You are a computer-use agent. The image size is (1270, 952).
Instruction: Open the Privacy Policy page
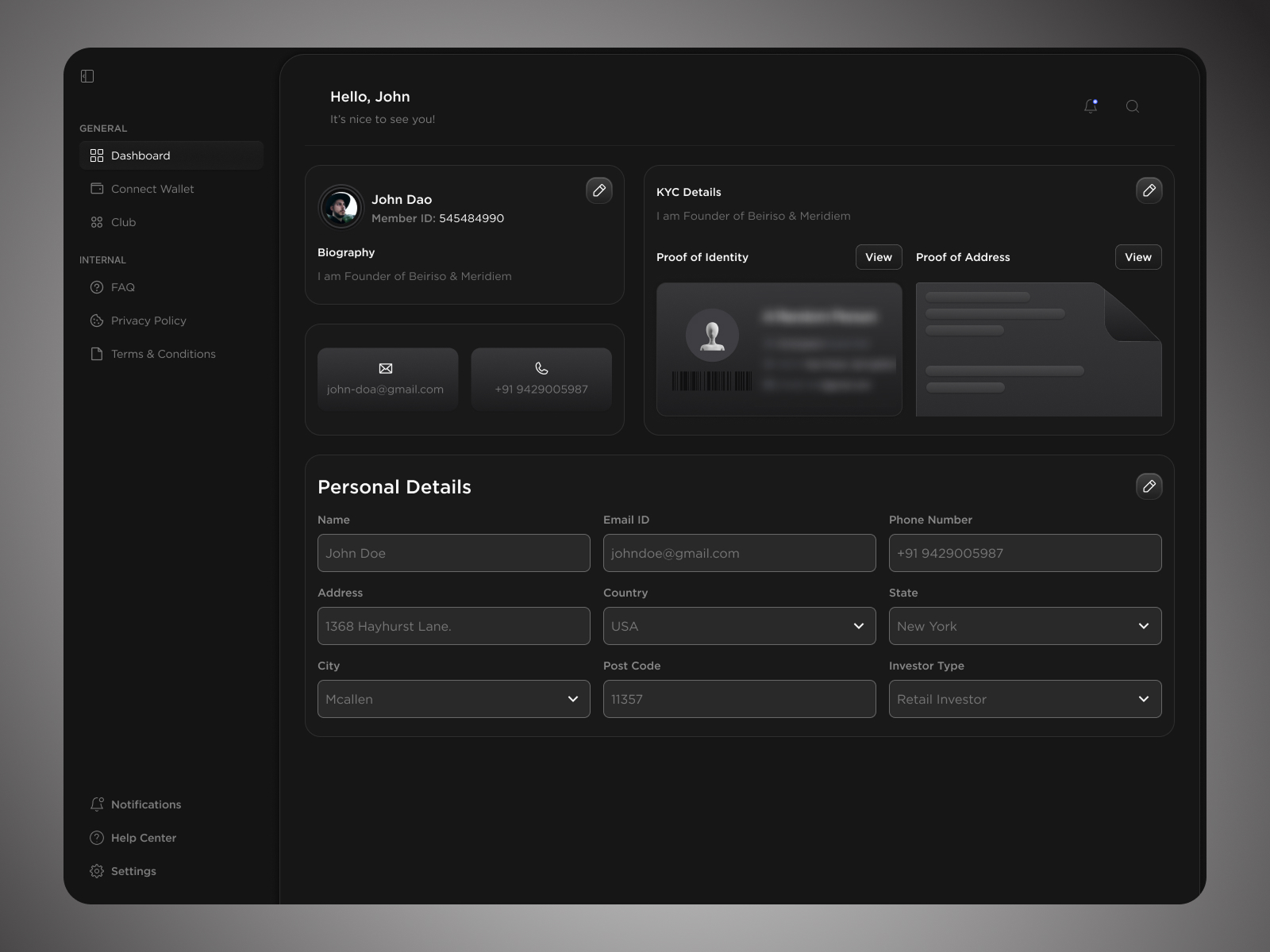tap(148, 321)
